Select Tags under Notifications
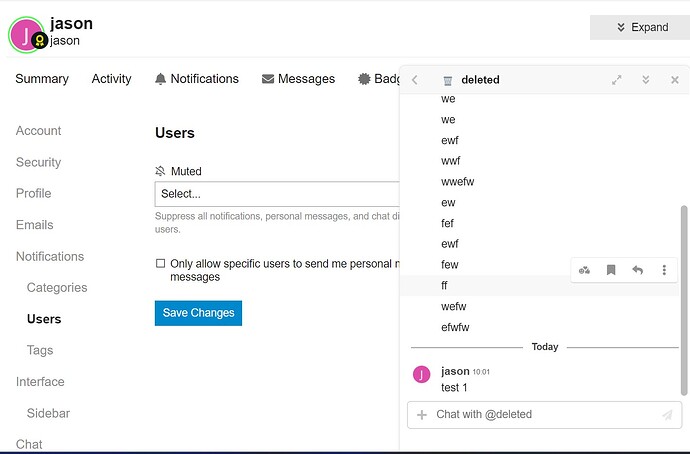Screen dimensions: 690x454 coord(40,350)
